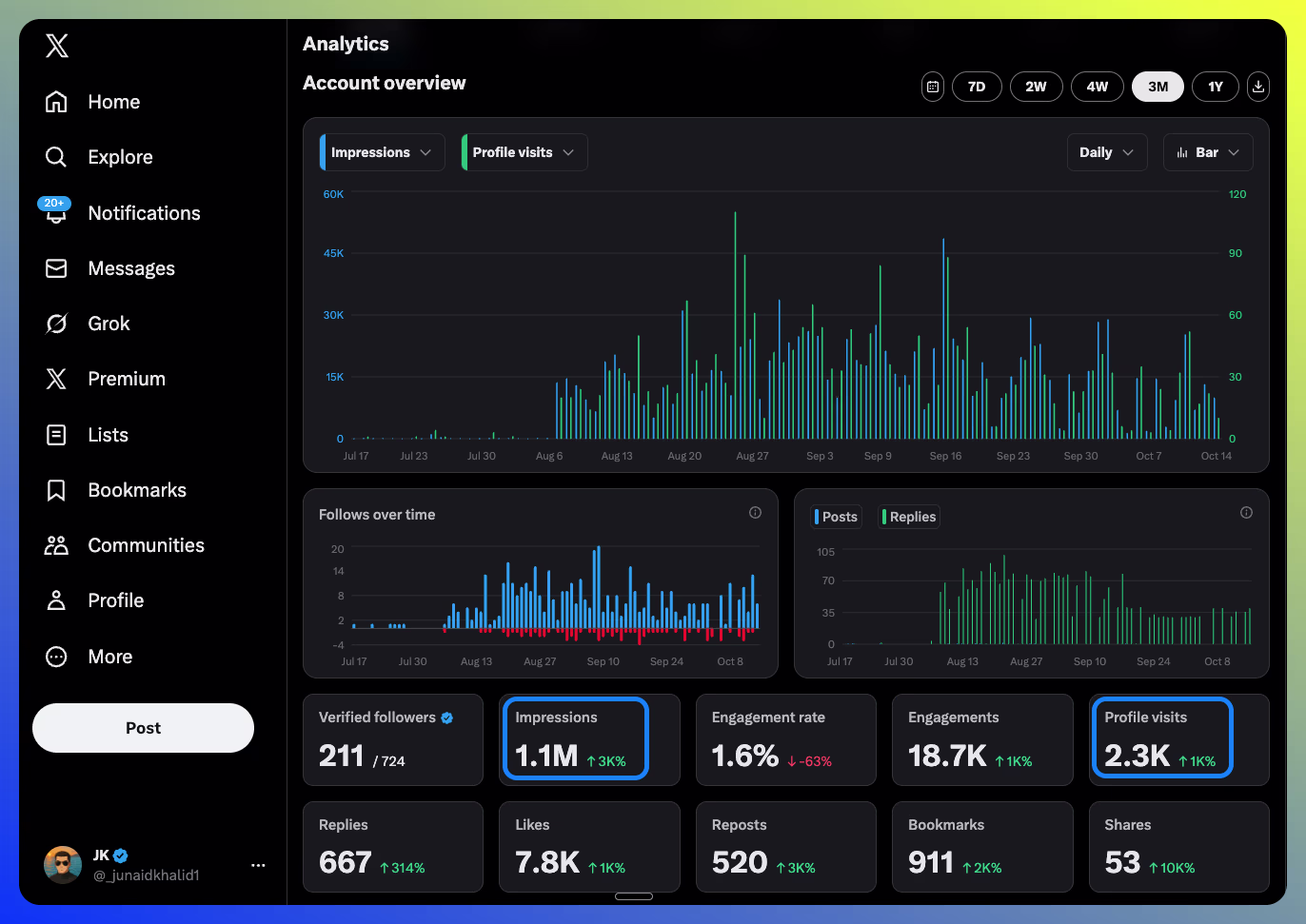This screenshot has width=1306, height=924.
Task: Open the Daily frequency dropdown
Action: pyautogui.click(x=1106, y=152)
